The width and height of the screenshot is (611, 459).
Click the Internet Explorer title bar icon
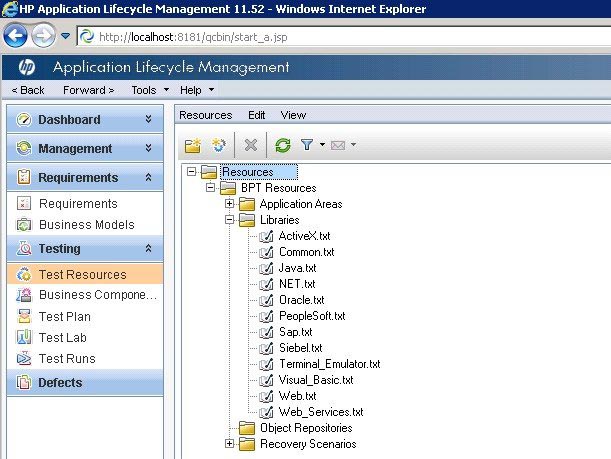click(9, 9)
